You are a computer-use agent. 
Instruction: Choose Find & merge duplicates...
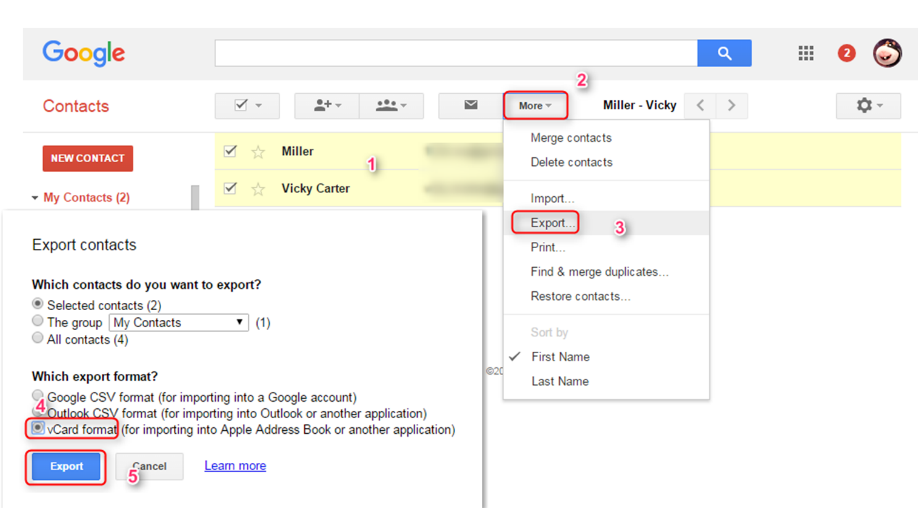[606, 272]
